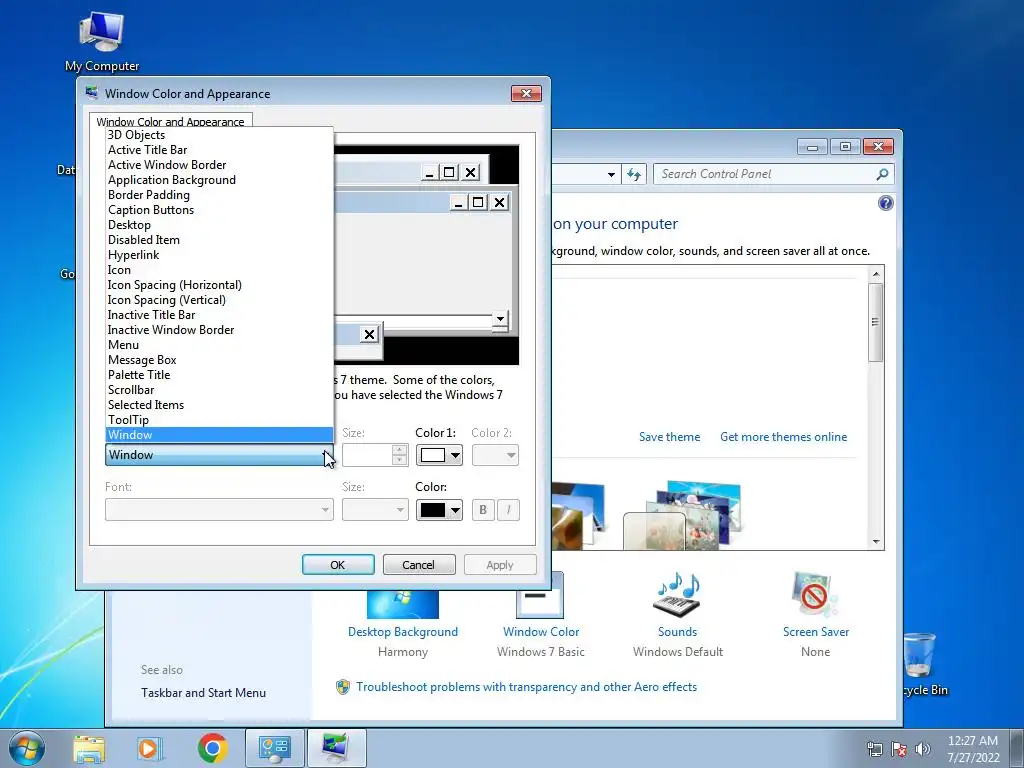1024x768 pixels.
Task: Select ToolTip from the list
Action: click(x=219, y=420)
